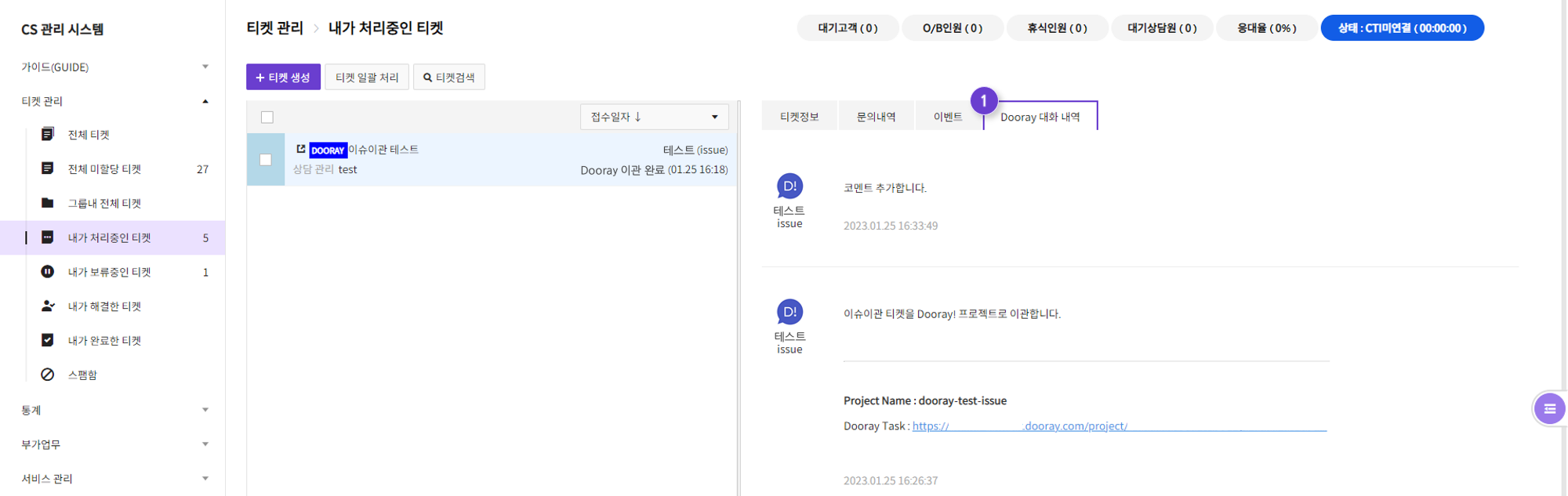Click the 코멘트 추가합니다 message text
This screenshot has height=496, width=1568.
click(x=885, y=188)
